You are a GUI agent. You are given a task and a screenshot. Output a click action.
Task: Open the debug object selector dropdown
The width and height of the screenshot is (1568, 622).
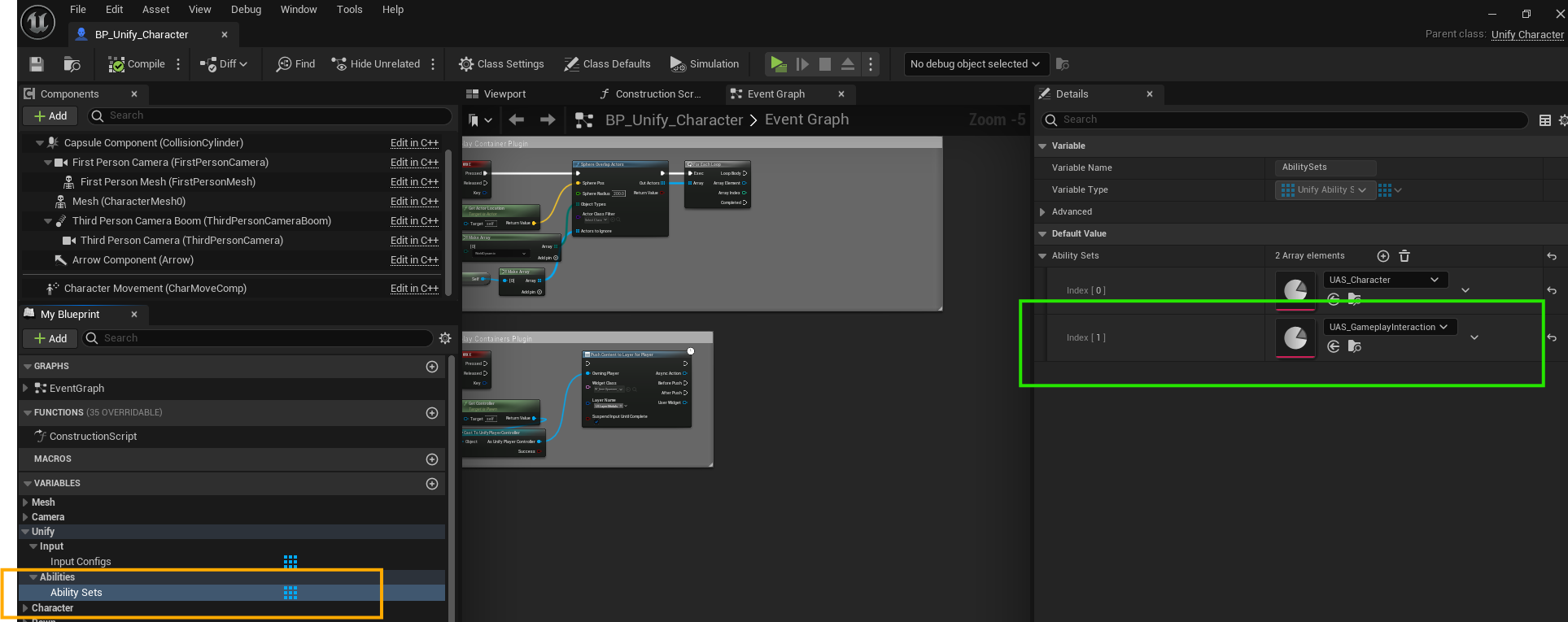click(x=975, y=64)
